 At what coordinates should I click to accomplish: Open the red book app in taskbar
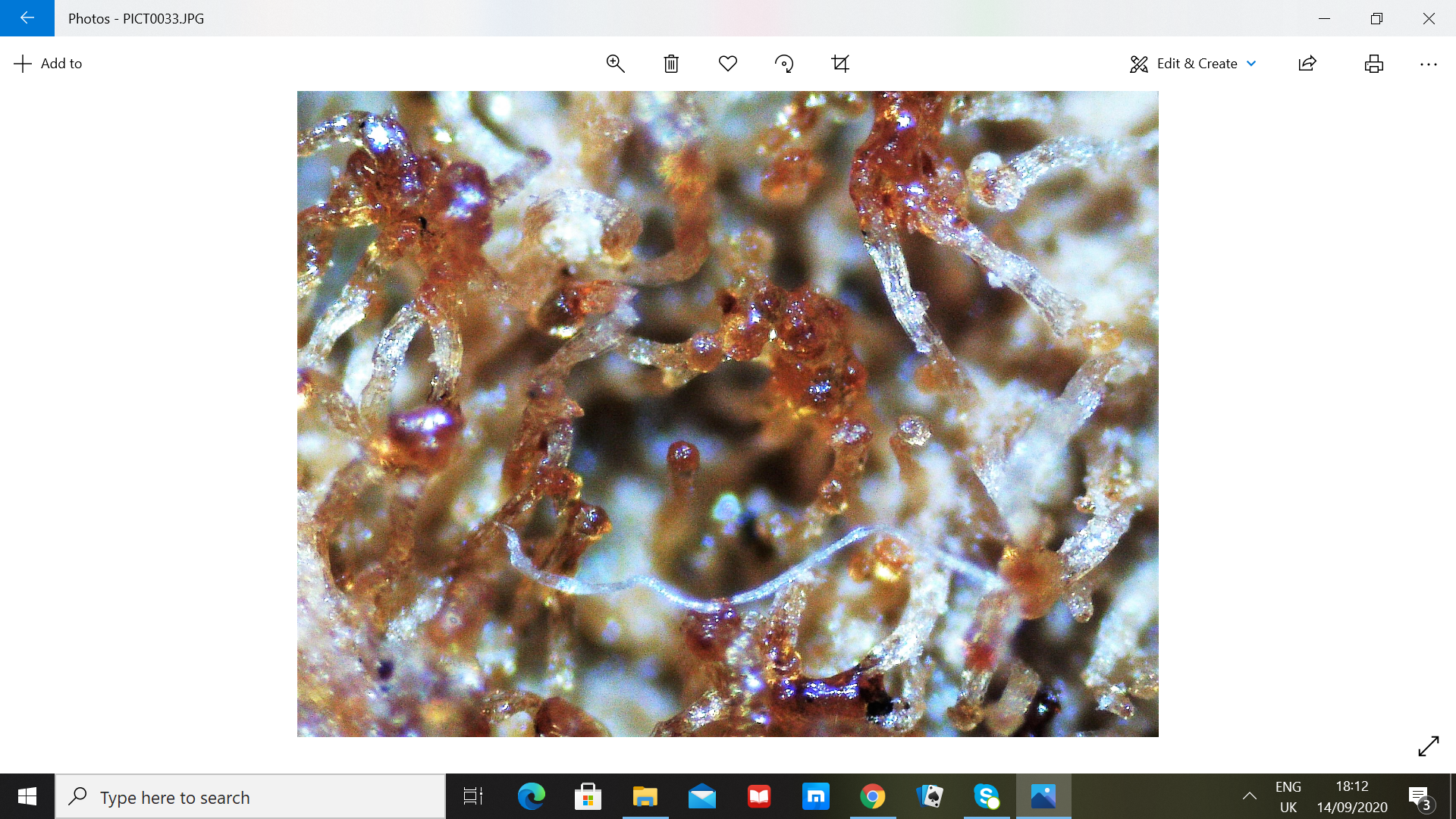point(759,797)
